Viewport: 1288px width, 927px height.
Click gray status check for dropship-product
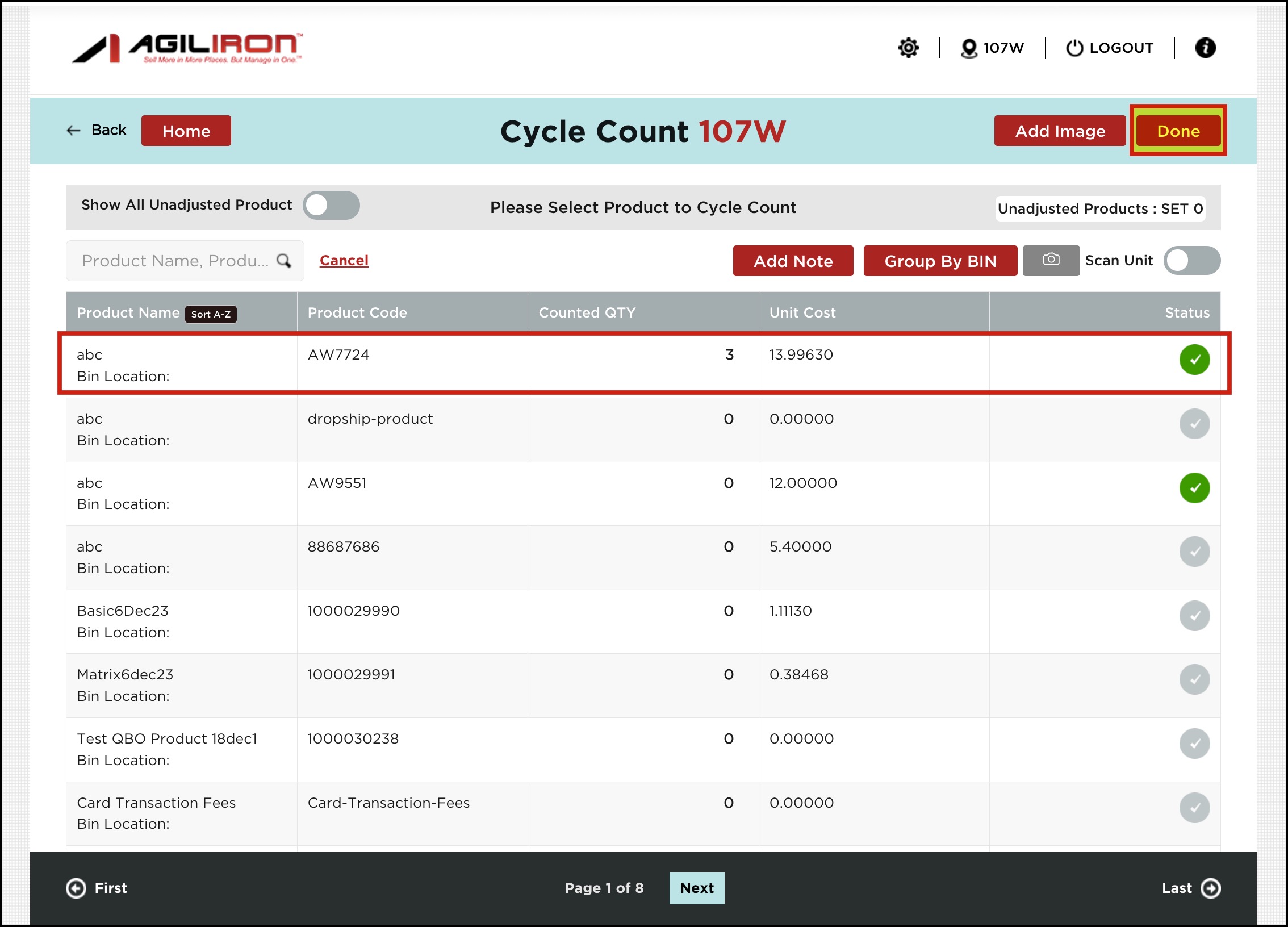click(1194, 424)
